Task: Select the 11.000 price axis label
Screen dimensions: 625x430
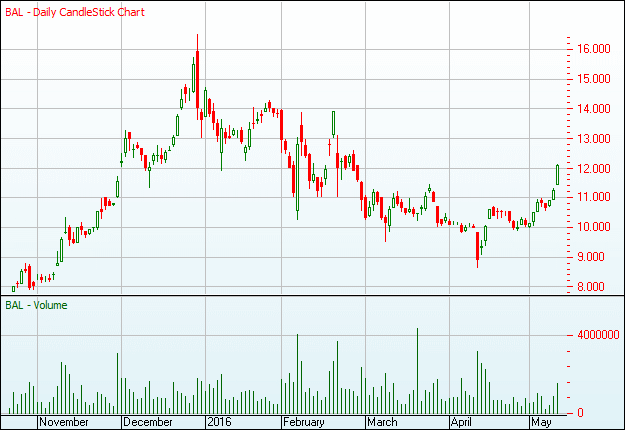Action: click(594, 197)
